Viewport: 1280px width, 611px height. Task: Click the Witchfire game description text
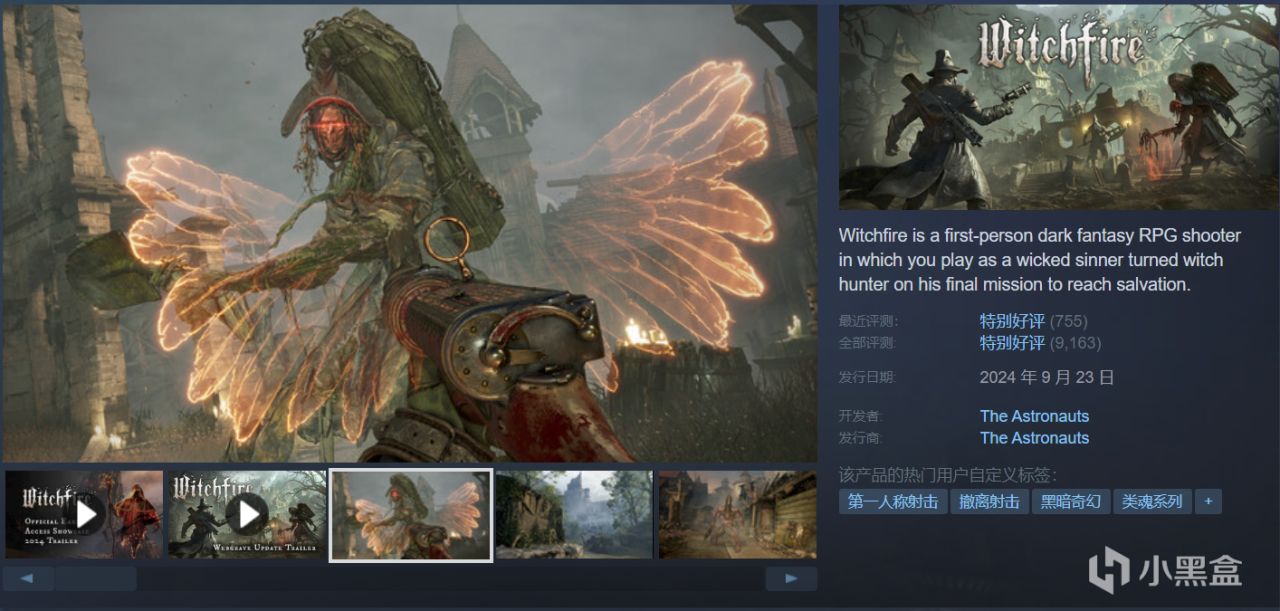tap(1040, 260)
